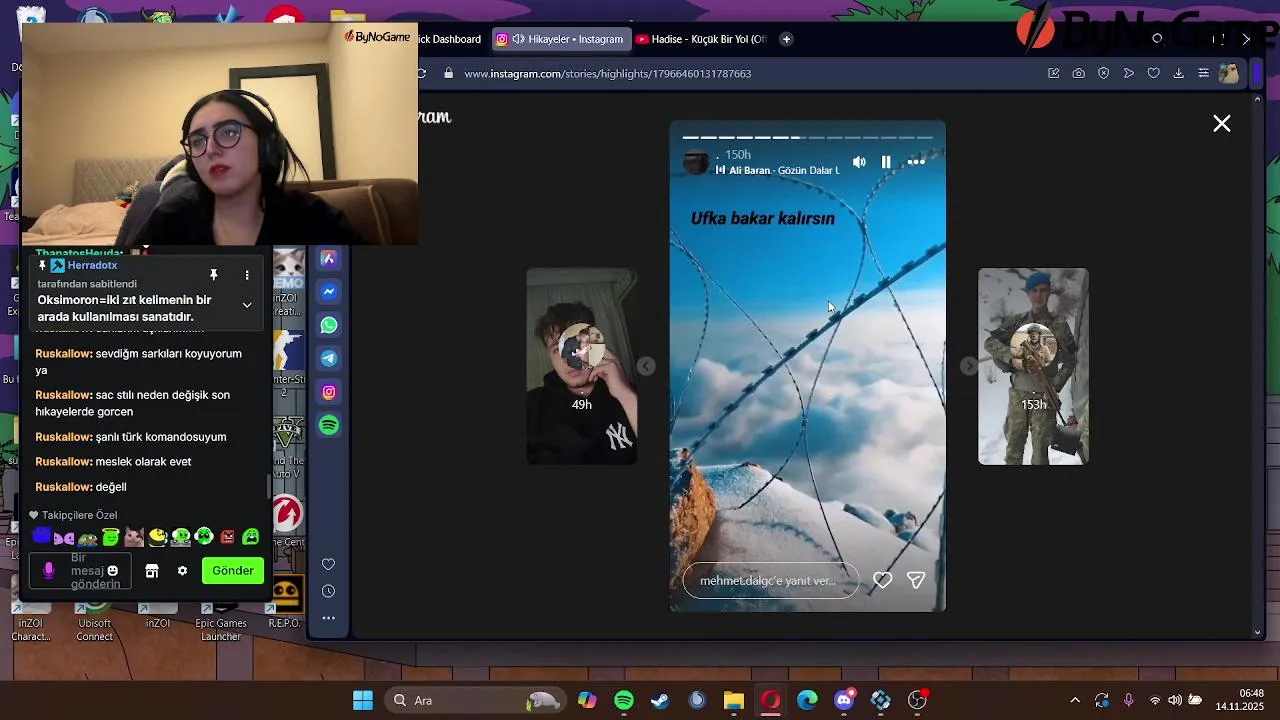Bookmark page with toolbar heart icon
The height and width of the screenshot is (720, 1280).
click(1153, 73)
